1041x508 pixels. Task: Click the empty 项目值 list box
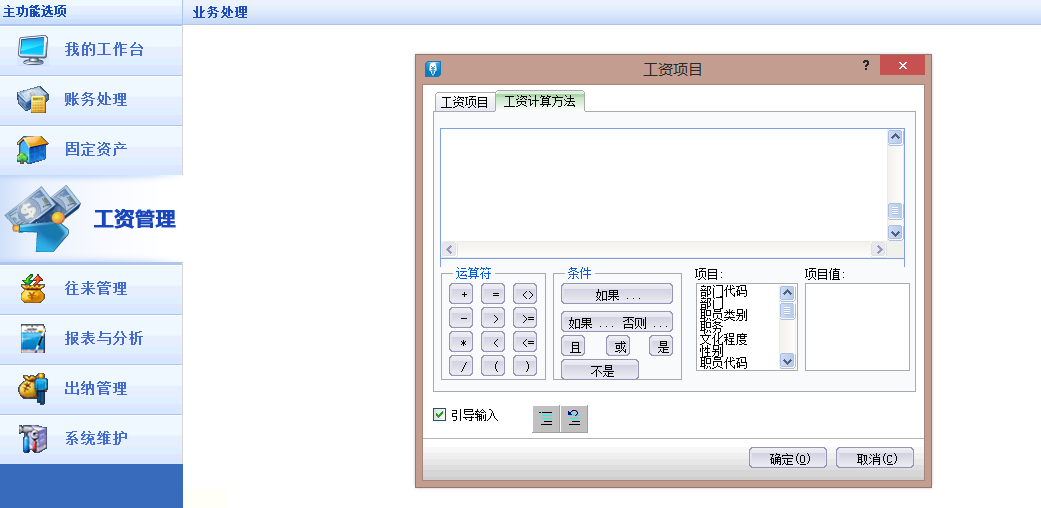click(x=857, y=327)
